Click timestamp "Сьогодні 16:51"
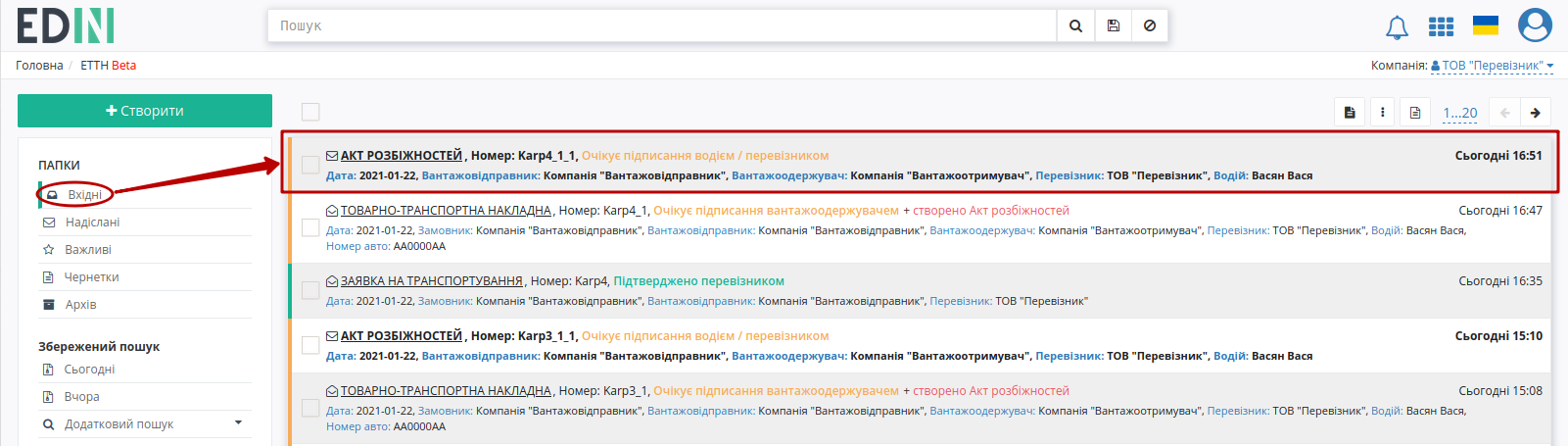 click(x=1498, y=156)
